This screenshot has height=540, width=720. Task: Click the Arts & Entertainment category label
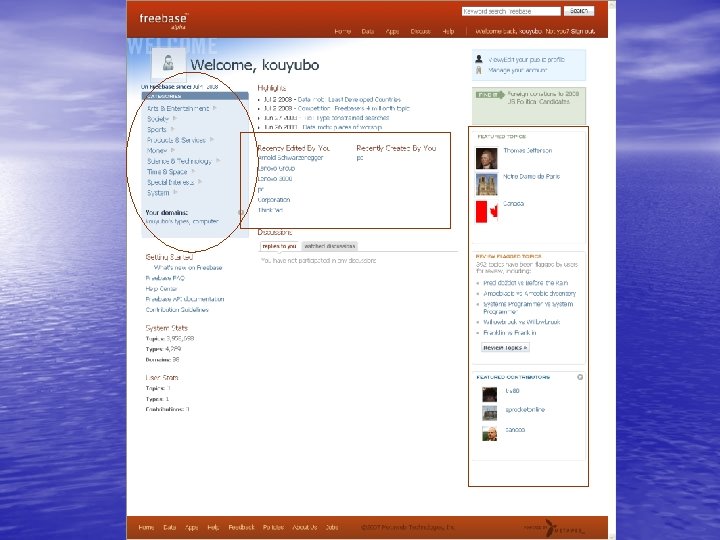(x=178, y=108)
